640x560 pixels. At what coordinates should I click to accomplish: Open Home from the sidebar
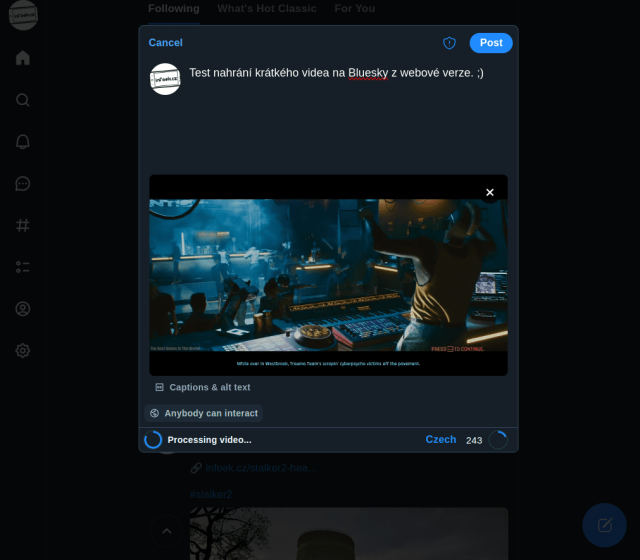click(23, 58)
